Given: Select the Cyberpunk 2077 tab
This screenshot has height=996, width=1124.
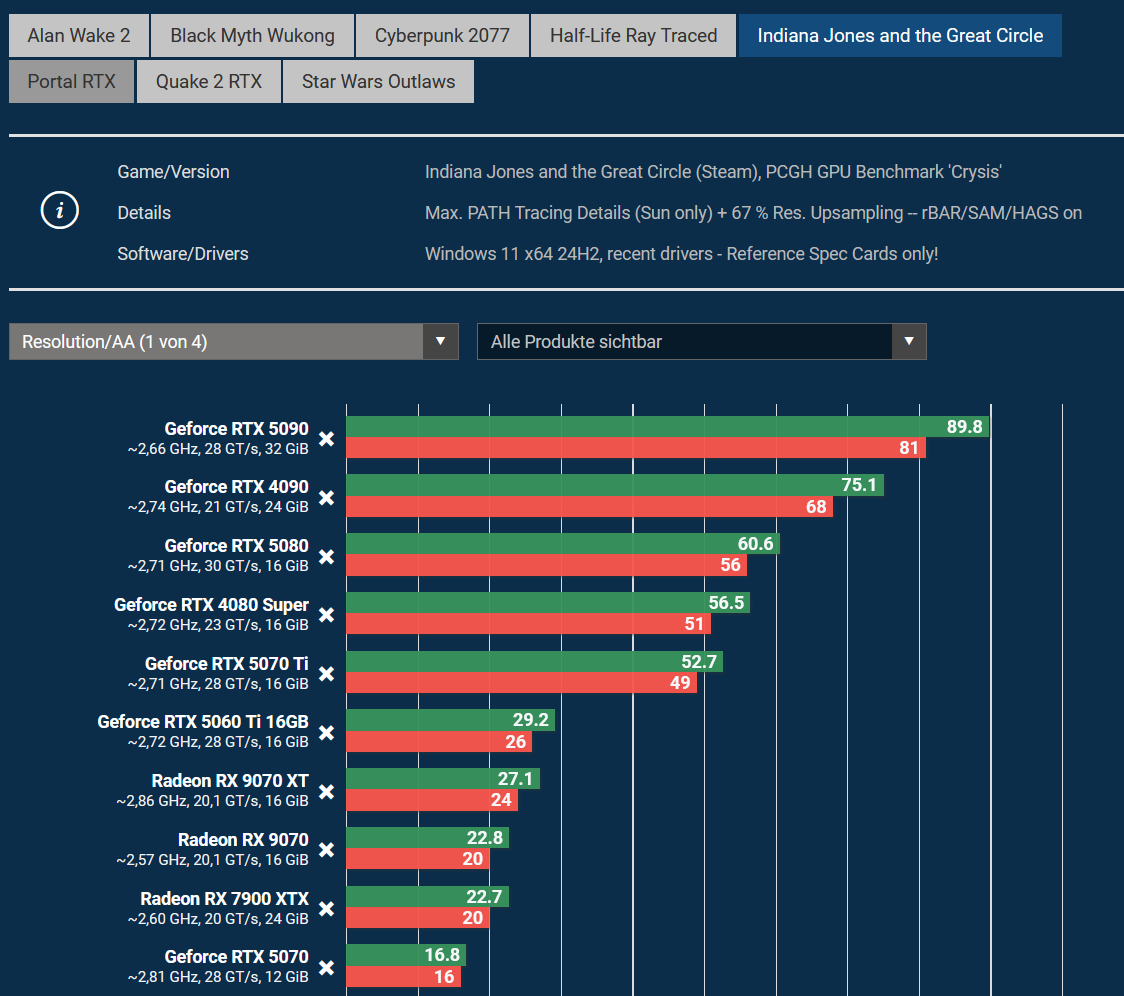Looking at the screenshot, I should tap(442, 35).
